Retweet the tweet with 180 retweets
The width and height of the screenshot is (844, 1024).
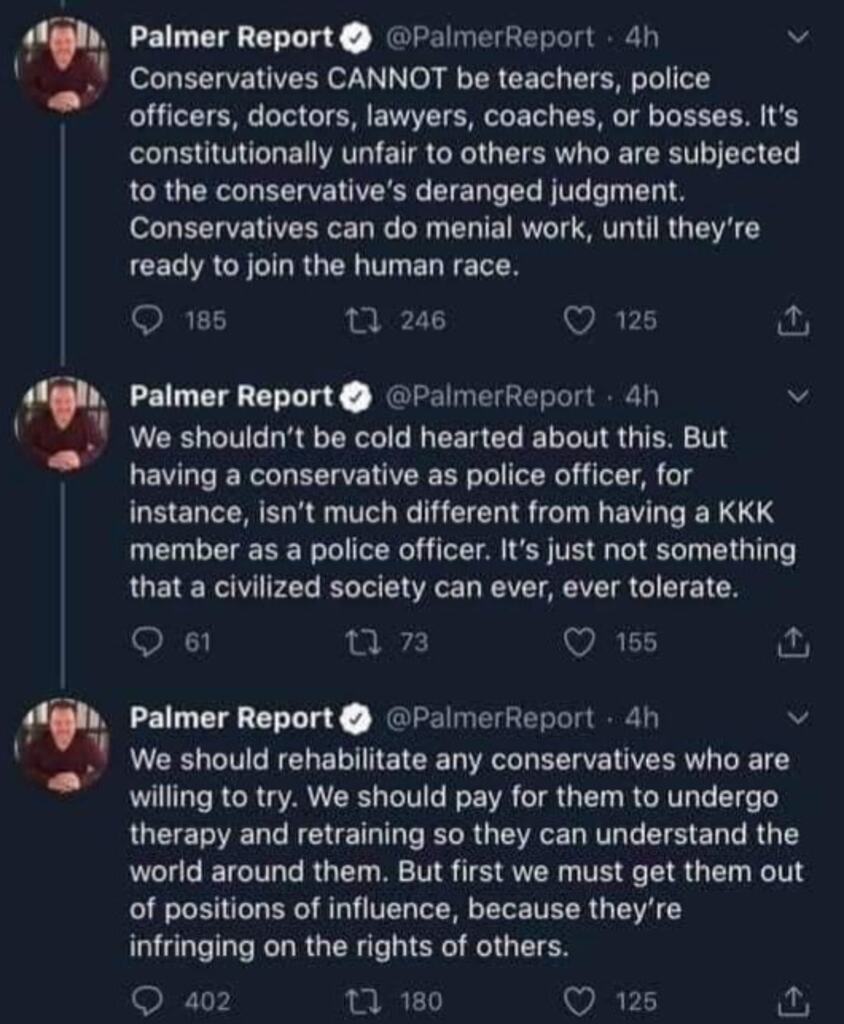click(358, 1000)
